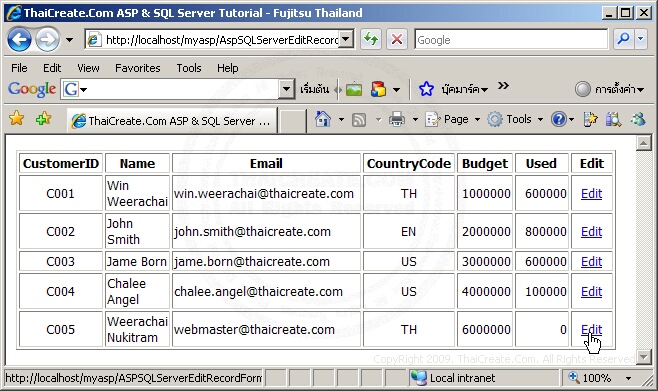Click the CustomerID column header
Screen dimensions: 658x391
(60, 163)
